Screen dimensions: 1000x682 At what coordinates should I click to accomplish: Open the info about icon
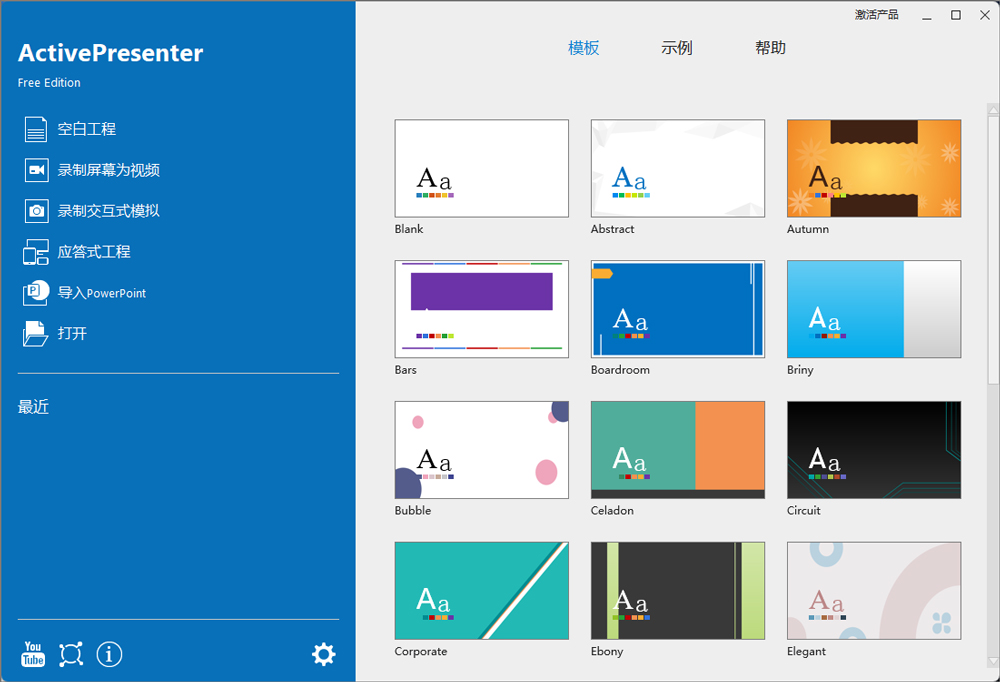click(x=109, y=654)
